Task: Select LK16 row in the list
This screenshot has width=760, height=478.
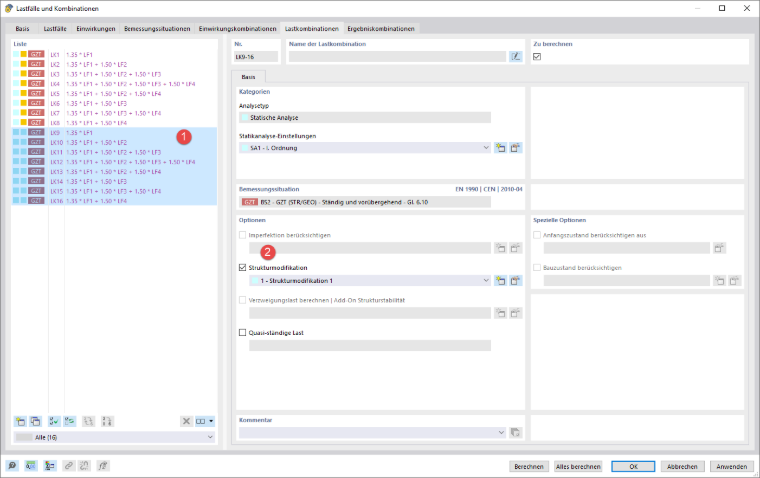Action: coord(114,201)
